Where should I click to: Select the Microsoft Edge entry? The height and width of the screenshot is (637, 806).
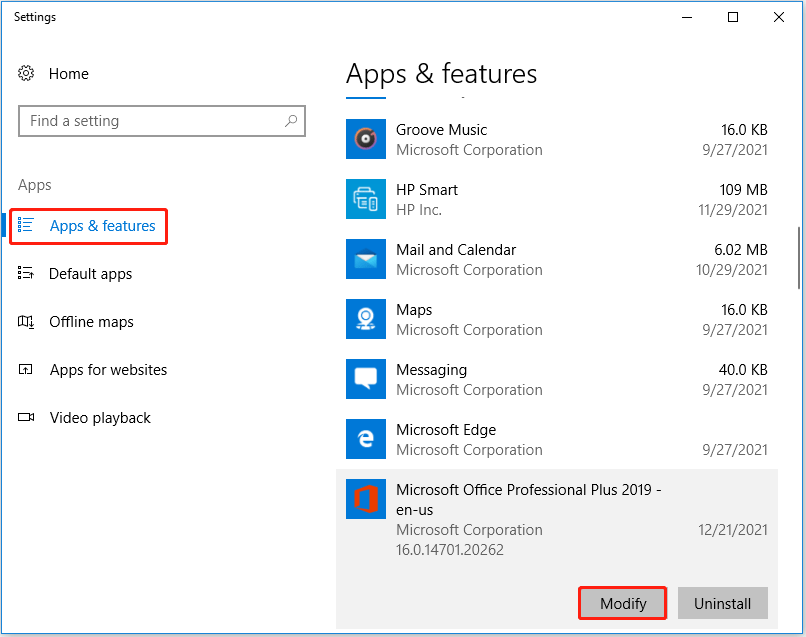(x=557, y=439)
